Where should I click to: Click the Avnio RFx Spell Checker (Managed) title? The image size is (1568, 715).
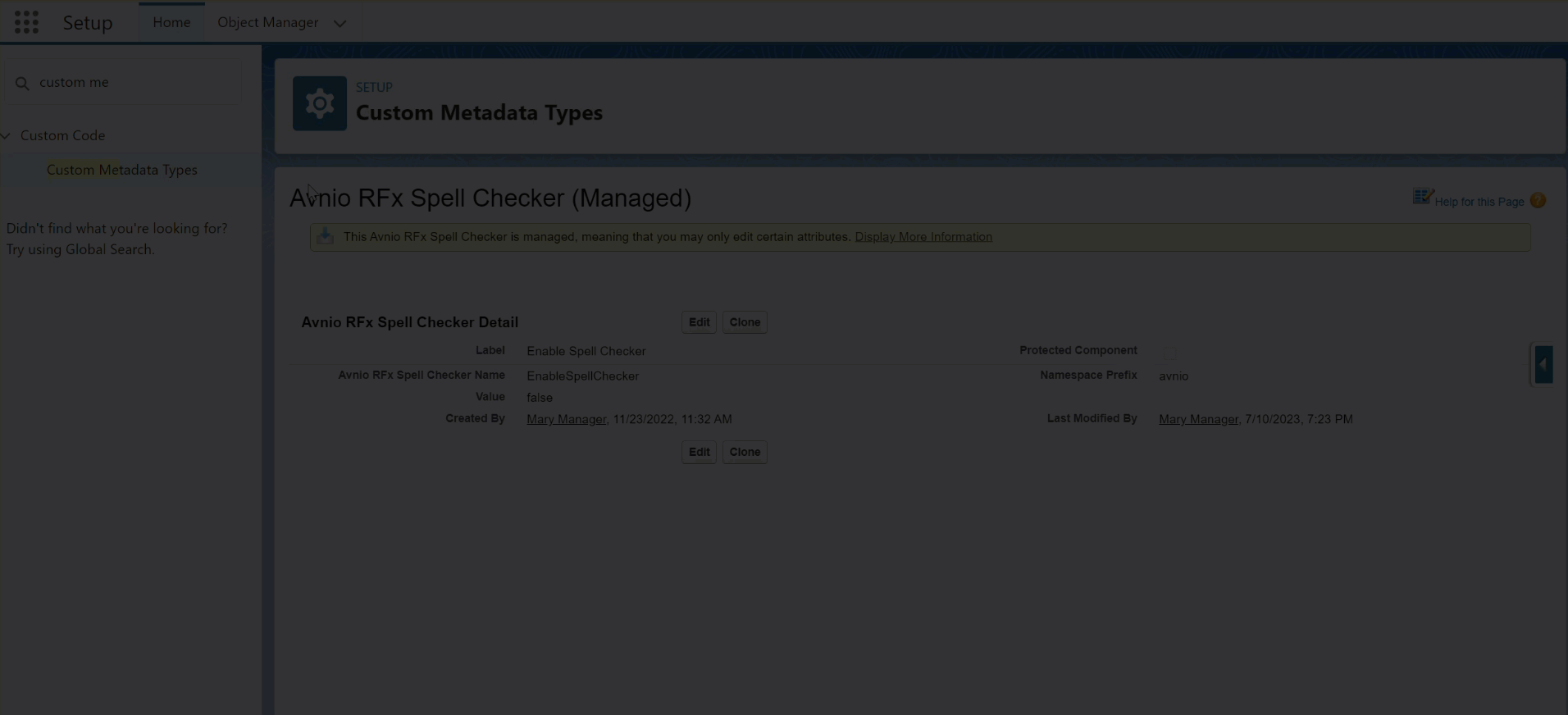click(490, 198)
